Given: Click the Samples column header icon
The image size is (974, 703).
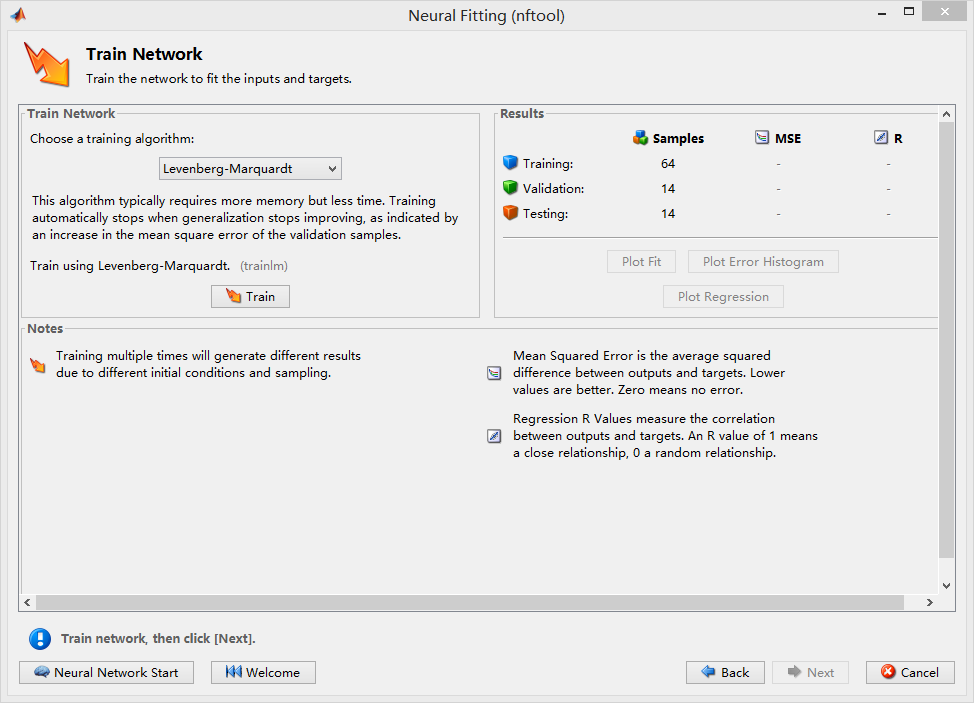Looking at the screenshot, I should click(x=641, y=138).
